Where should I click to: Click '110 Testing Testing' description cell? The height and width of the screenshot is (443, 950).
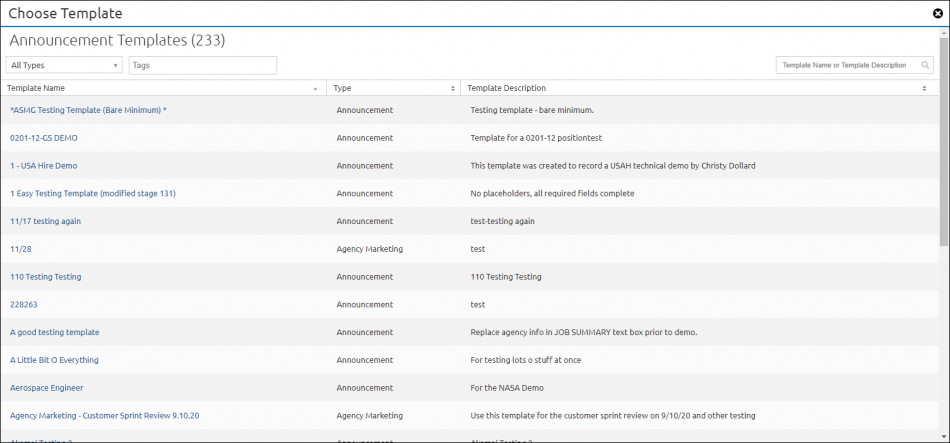coord(505,277)
